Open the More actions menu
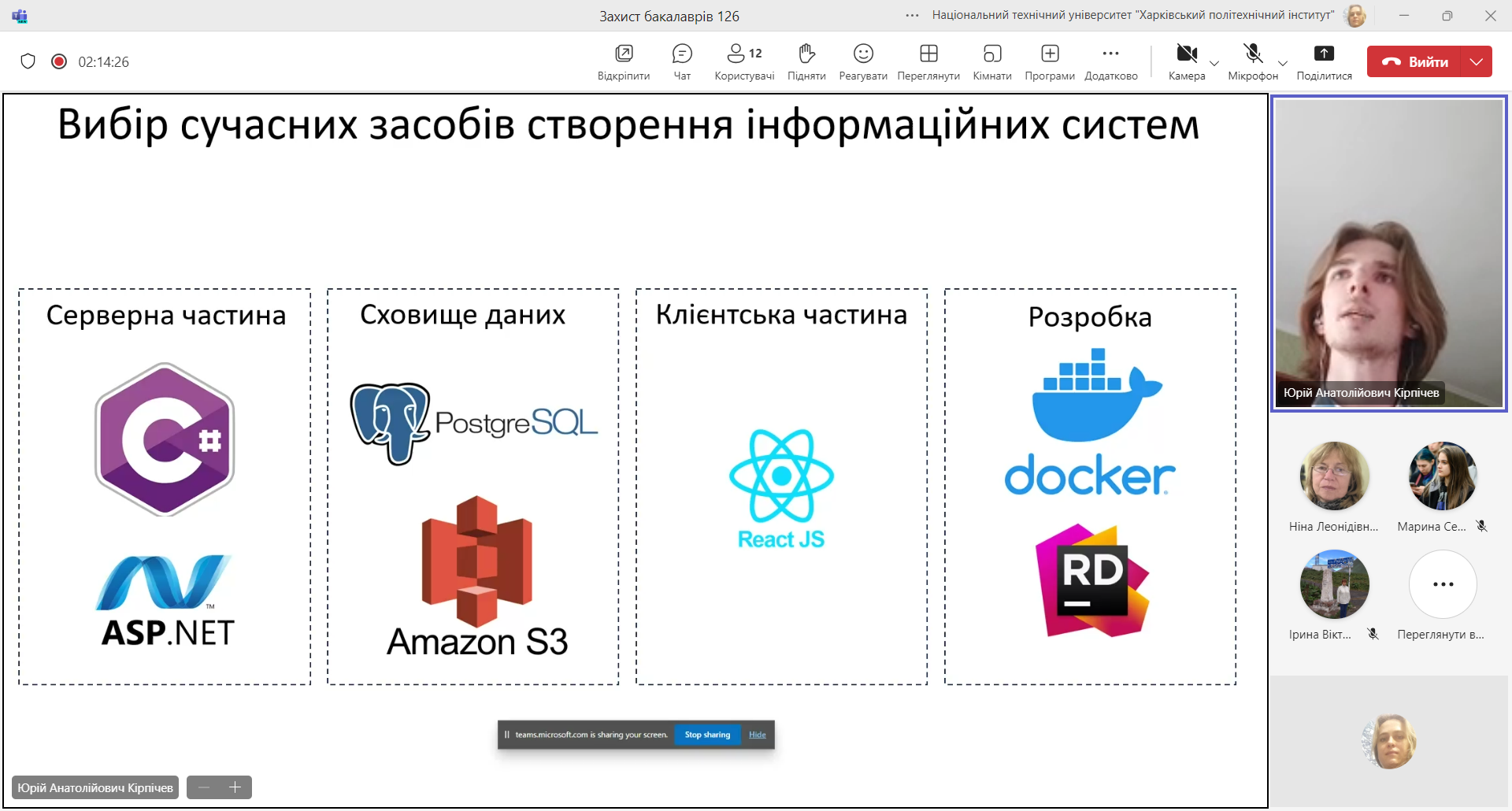Viewport: 1512px width, 811px height. click(1111, 61)
